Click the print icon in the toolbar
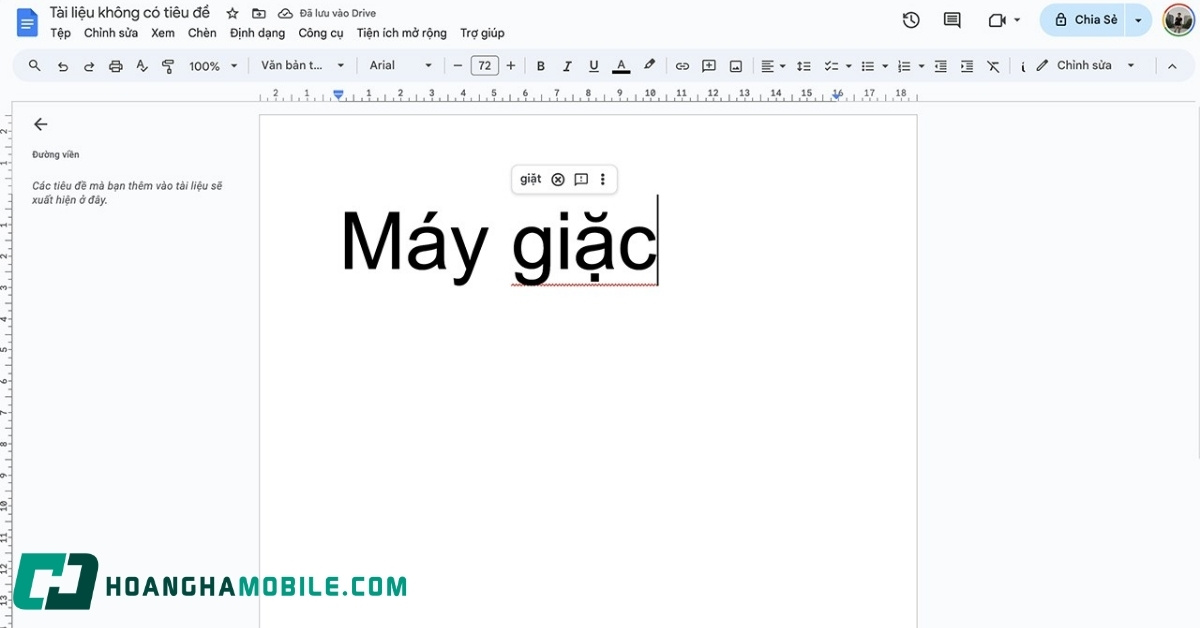Image resolution: width=1200 pixels, height=628 pixels. (115, 66)
